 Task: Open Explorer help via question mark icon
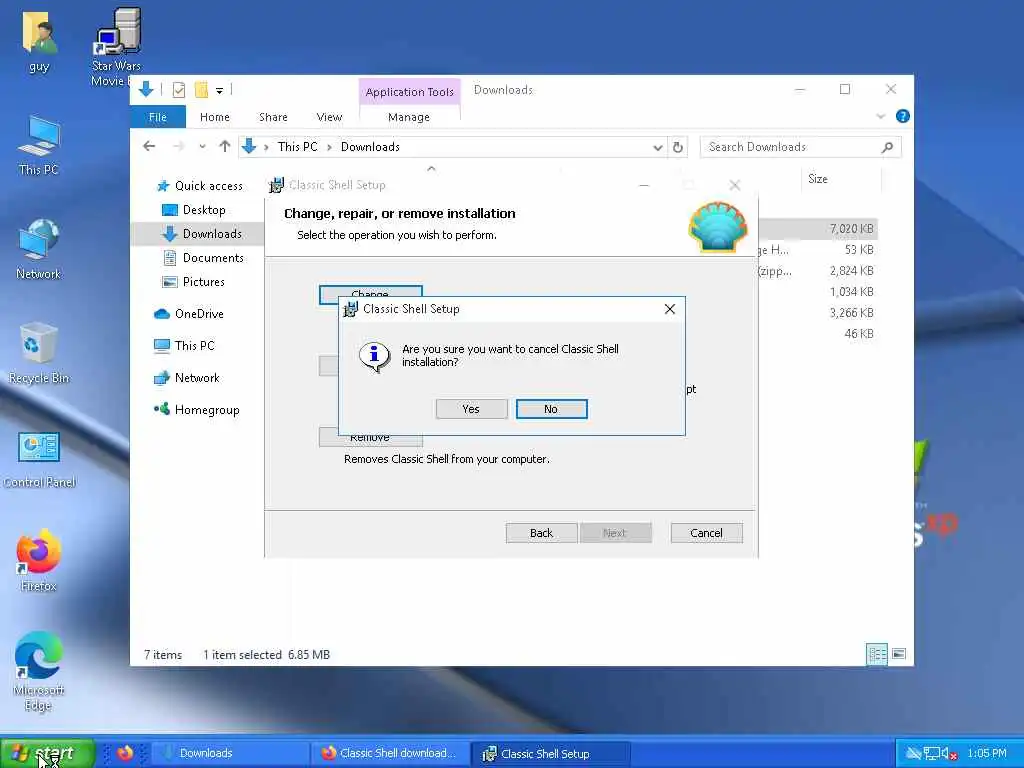tap(903, 116)
